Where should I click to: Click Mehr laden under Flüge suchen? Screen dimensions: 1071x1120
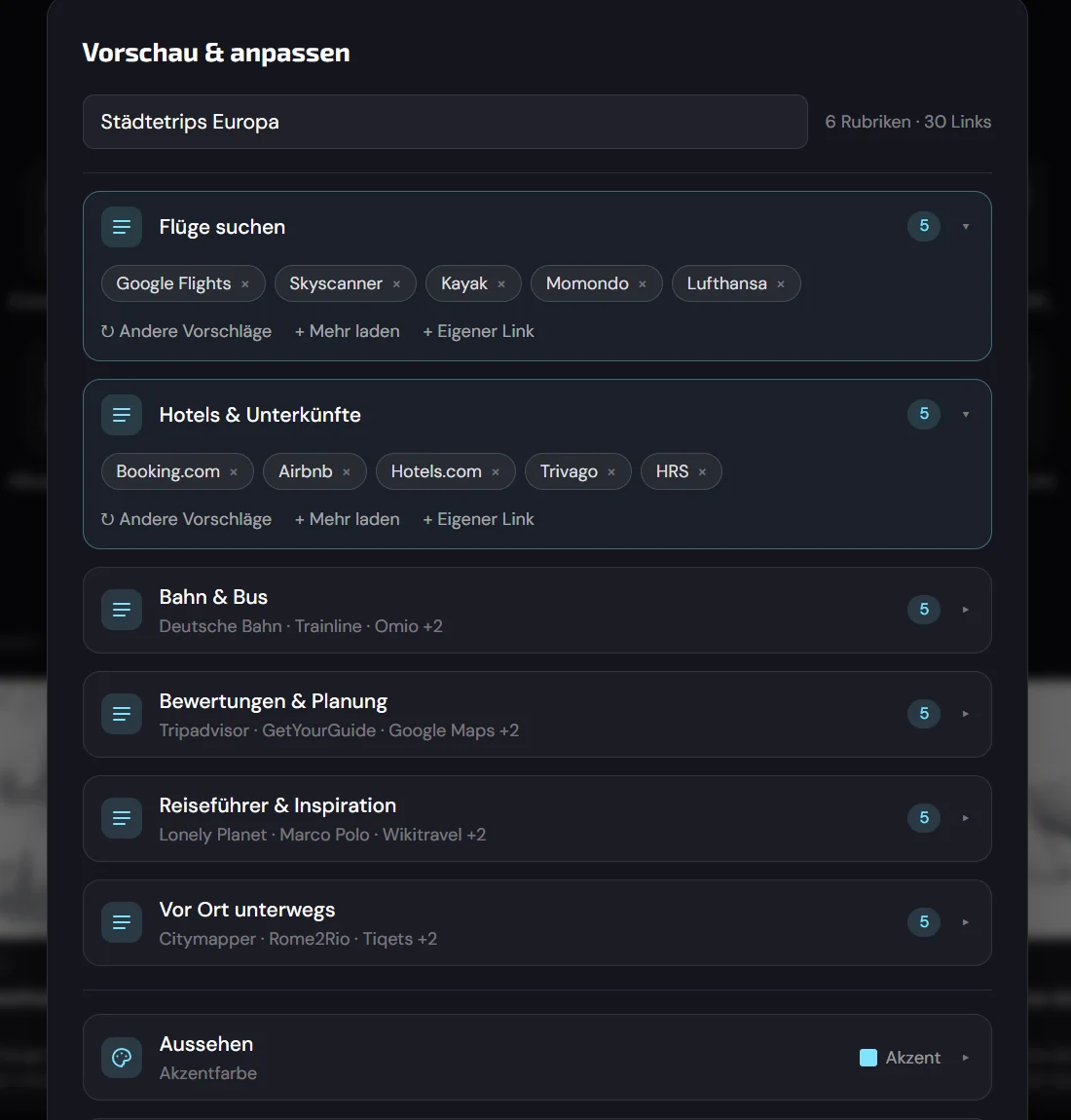coord(347,331)
